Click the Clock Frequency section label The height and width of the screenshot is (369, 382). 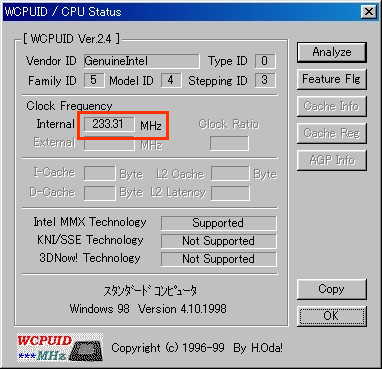pyautogui.click(x=69, y=106)
